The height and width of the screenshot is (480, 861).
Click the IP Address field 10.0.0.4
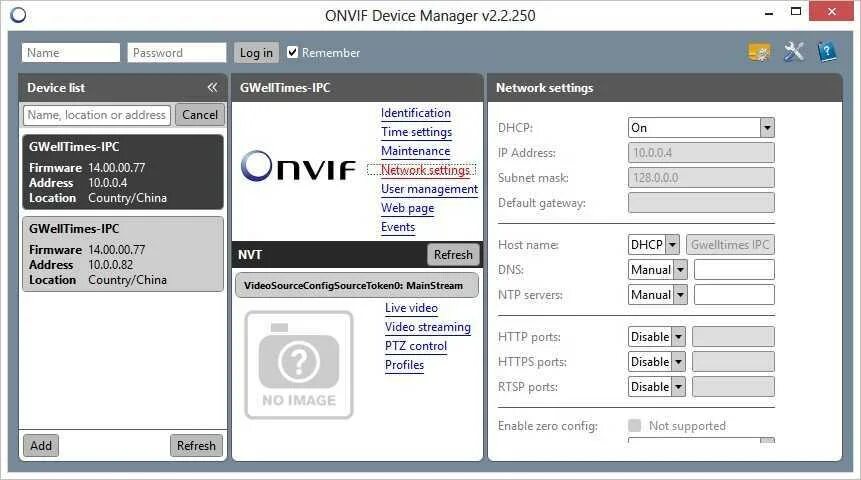(x=701, y=153)
